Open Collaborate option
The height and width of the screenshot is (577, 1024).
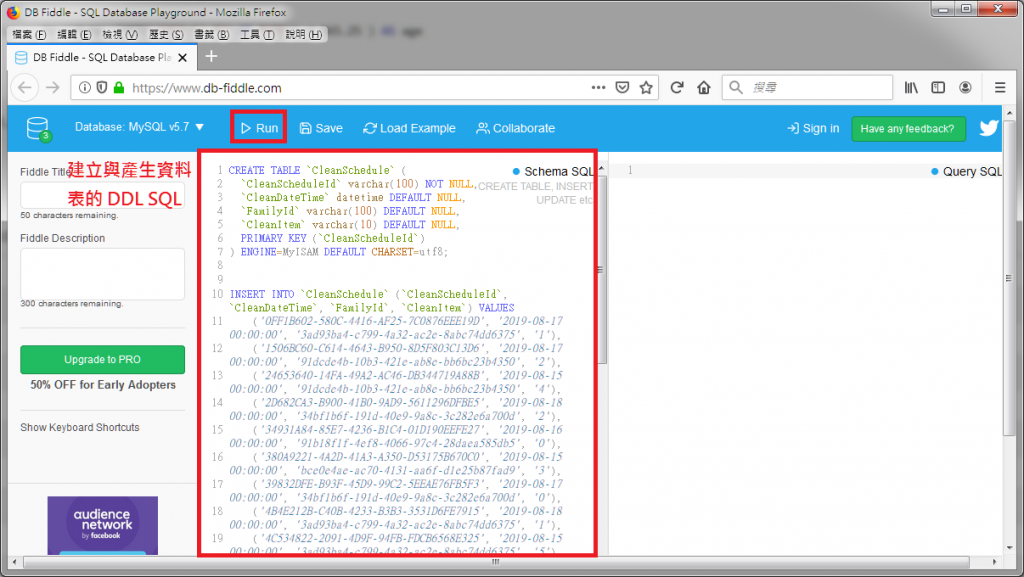click(515, 128)
